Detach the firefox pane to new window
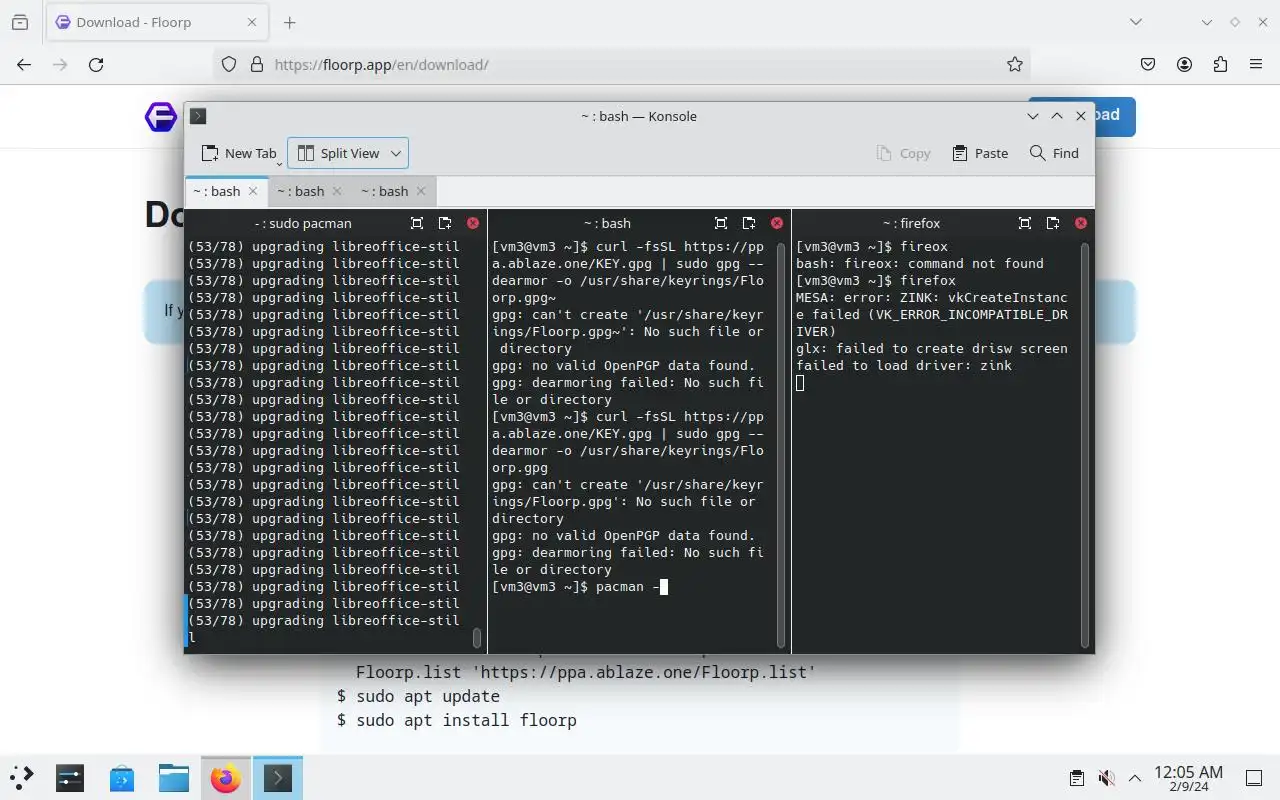Image resolution: width=1280 pixels, height=800 pixels. point(1053,223)
